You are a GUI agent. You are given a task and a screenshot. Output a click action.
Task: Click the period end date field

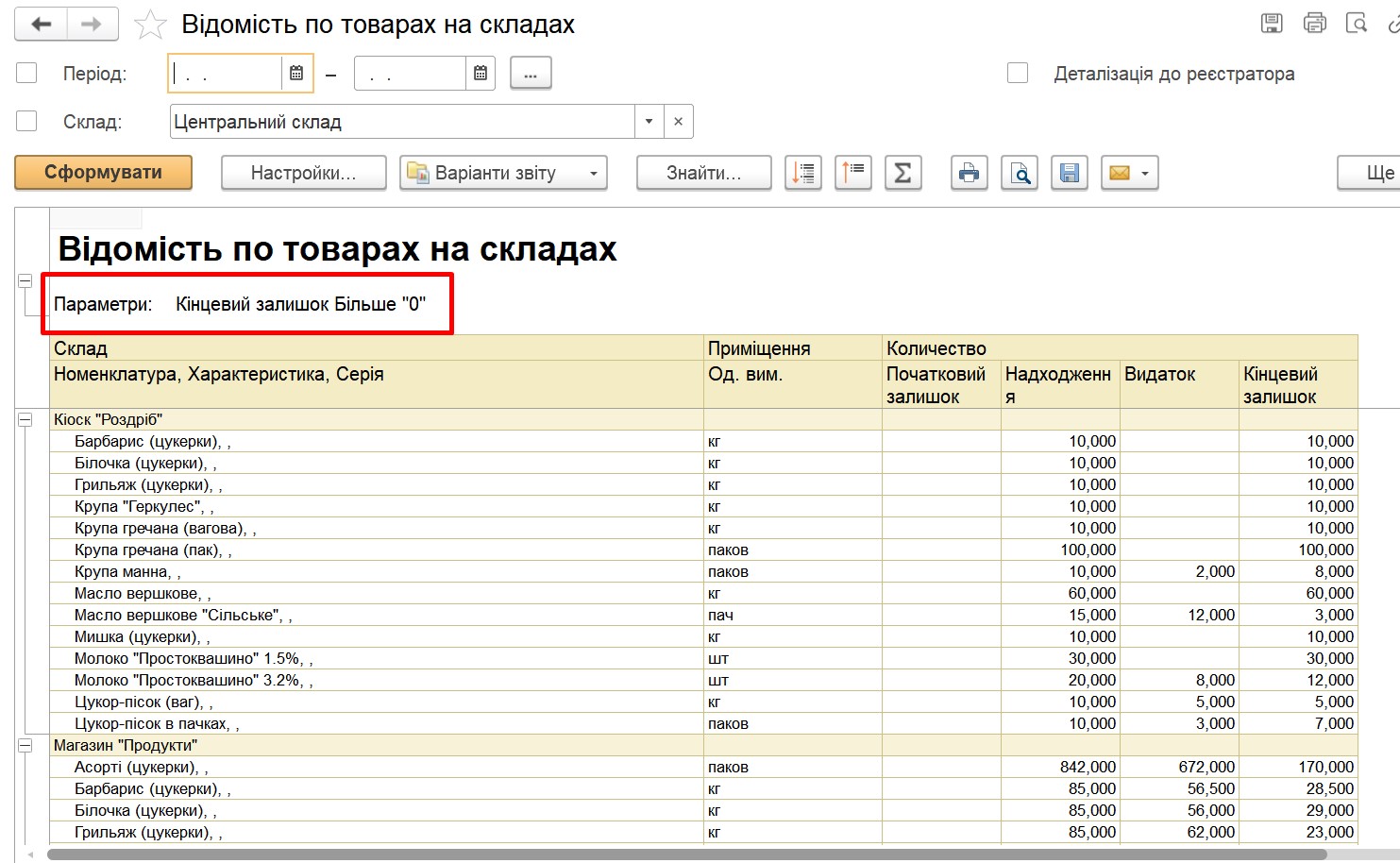click(411, 74)
